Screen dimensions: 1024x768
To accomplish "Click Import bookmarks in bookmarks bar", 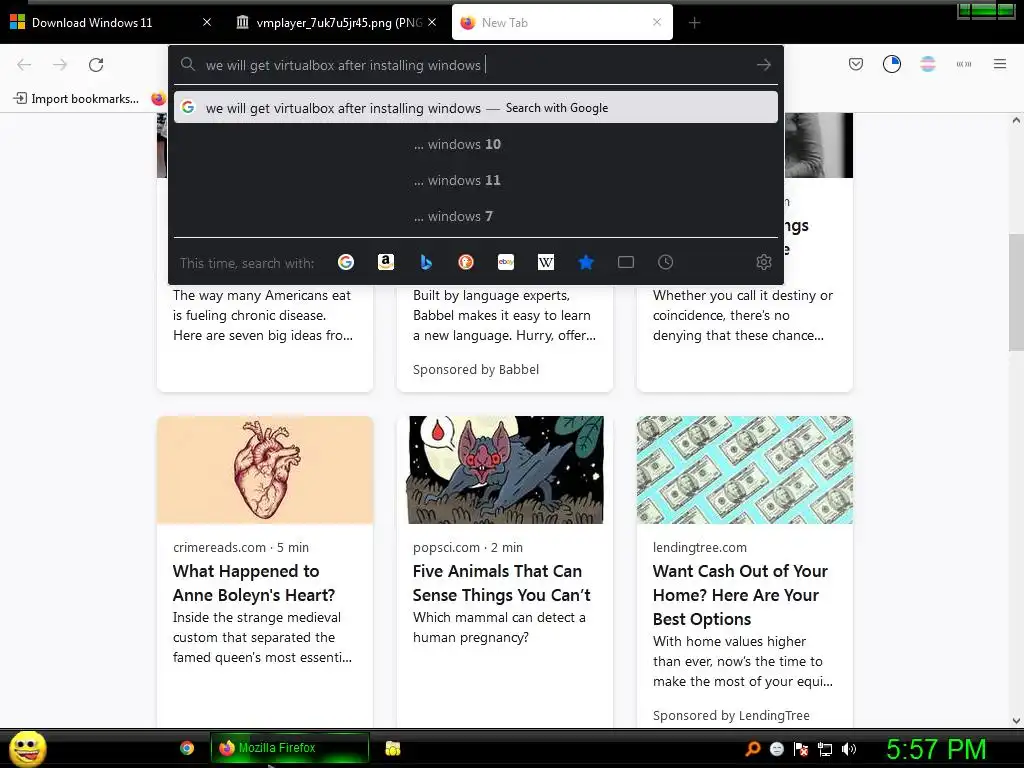I will click(76, 99).
